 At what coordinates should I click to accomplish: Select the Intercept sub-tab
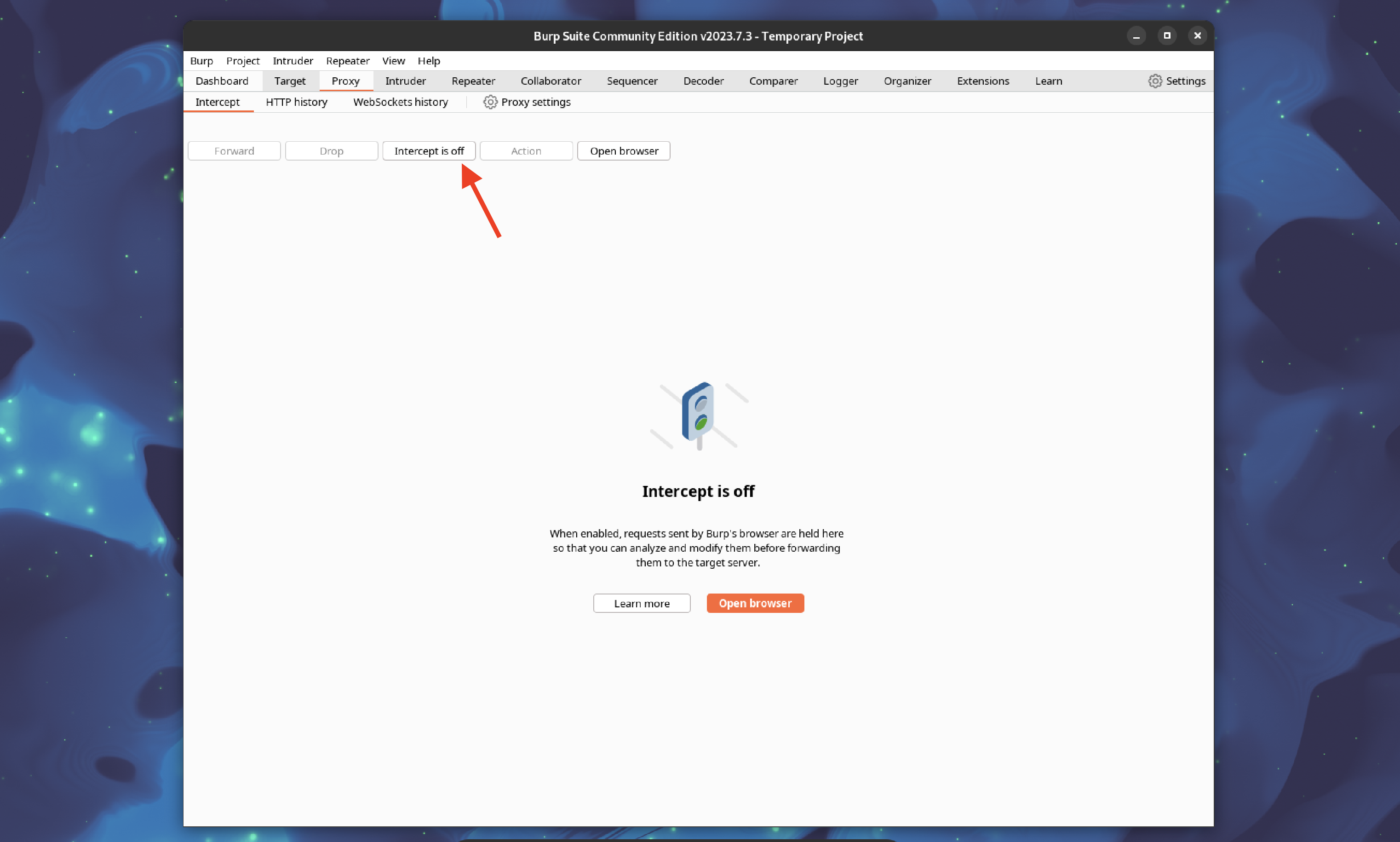pyautogui.click(x=218, y=102)
